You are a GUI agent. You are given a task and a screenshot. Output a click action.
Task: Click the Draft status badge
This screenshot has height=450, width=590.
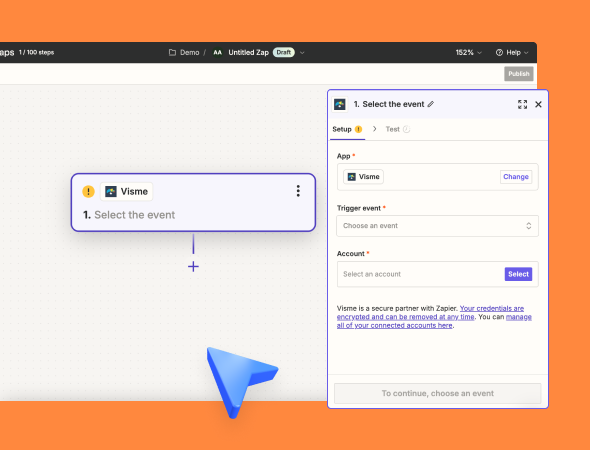[x=284, y=53]
